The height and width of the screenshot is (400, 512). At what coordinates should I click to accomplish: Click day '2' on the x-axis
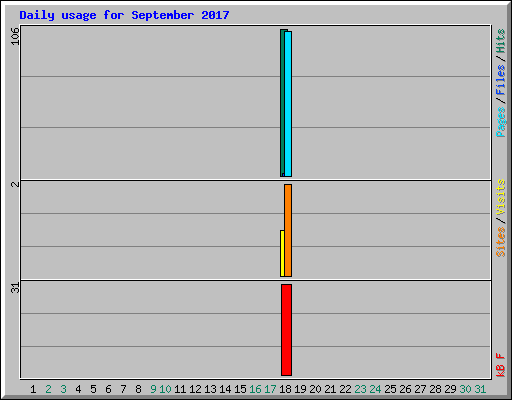pos(48,389)
